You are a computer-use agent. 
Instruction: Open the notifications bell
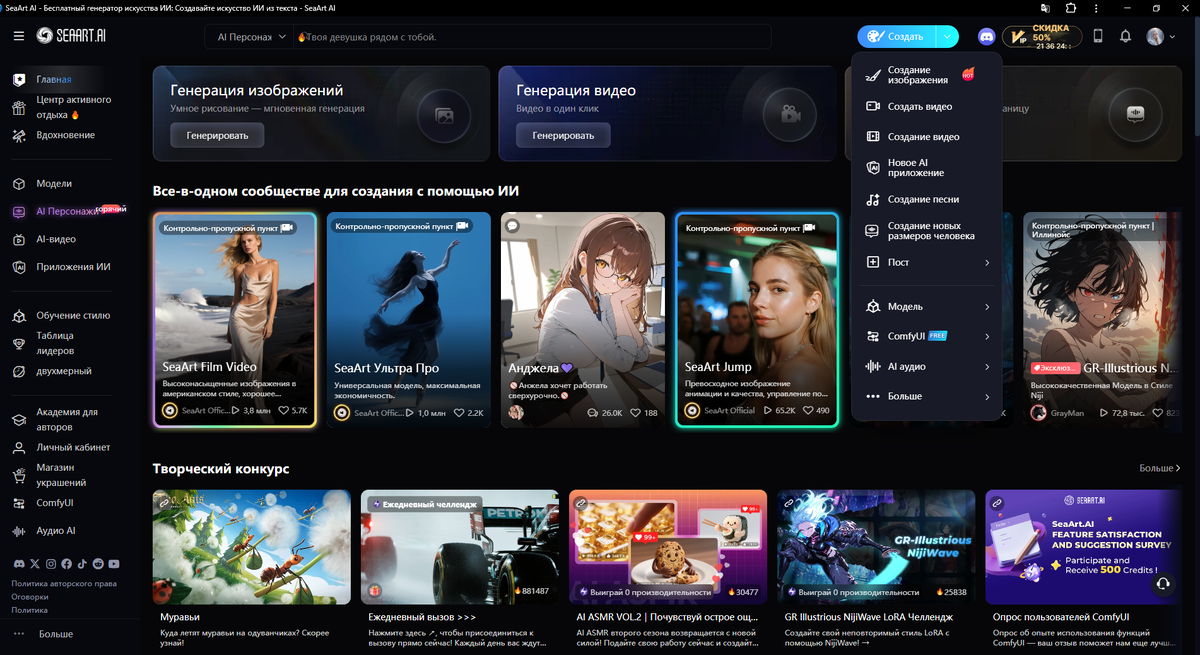pyautogui.click(x=1125, y=36)
